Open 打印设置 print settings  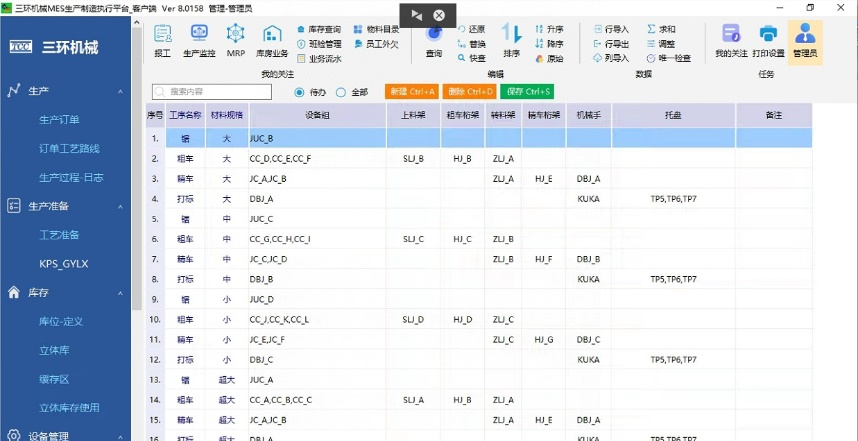(768, 41)
